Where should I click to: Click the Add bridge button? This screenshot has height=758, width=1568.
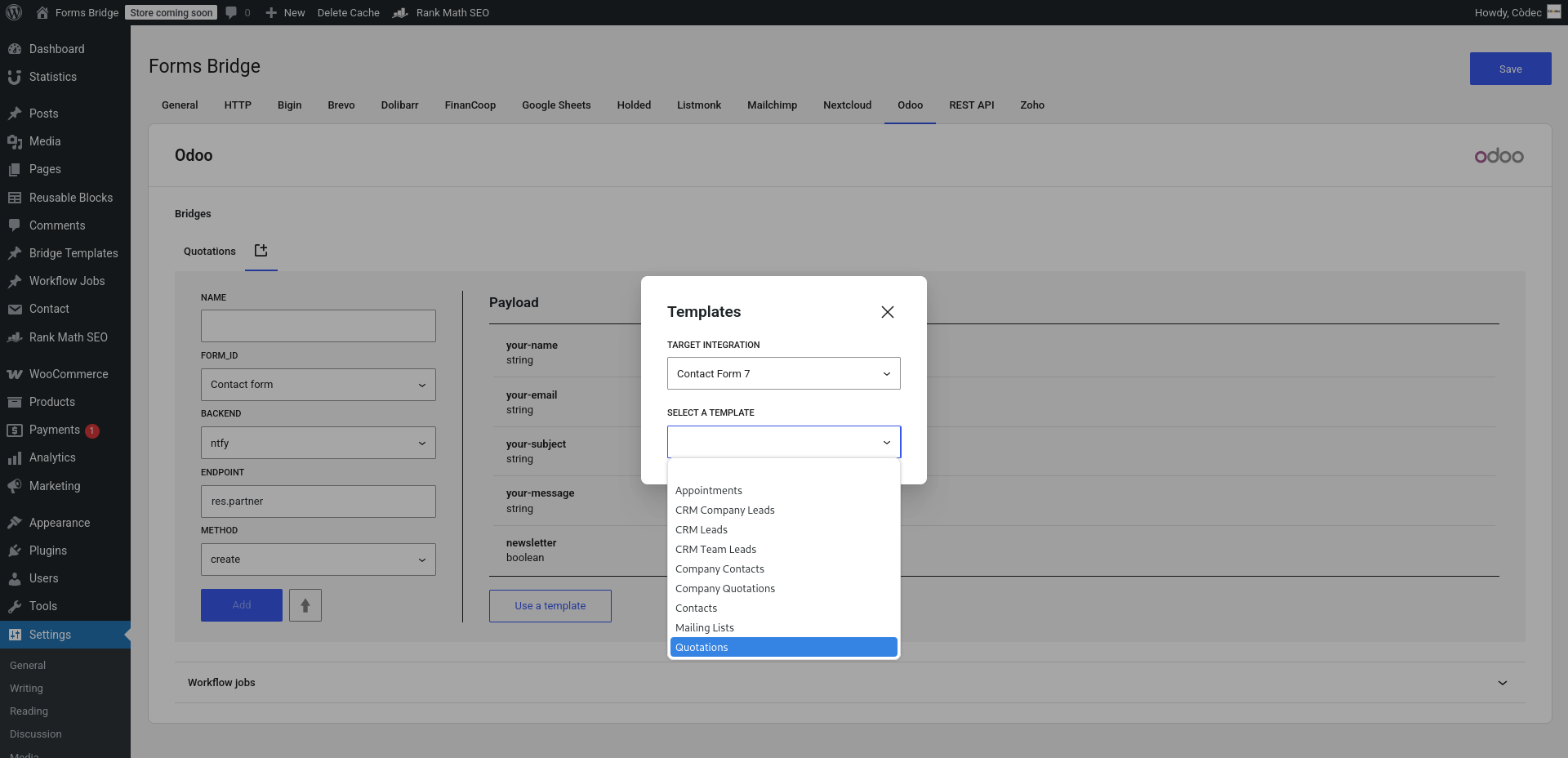(x=242, y=605)
